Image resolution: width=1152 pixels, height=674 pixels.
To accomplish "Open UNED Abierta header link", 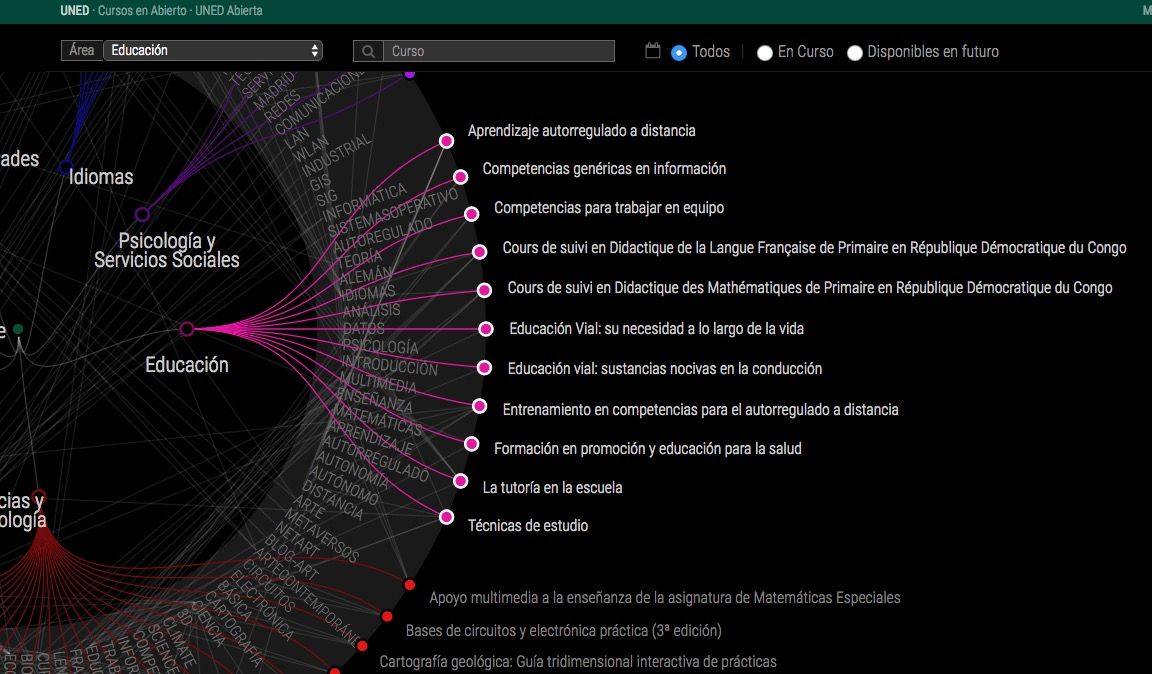I will 228,10.
